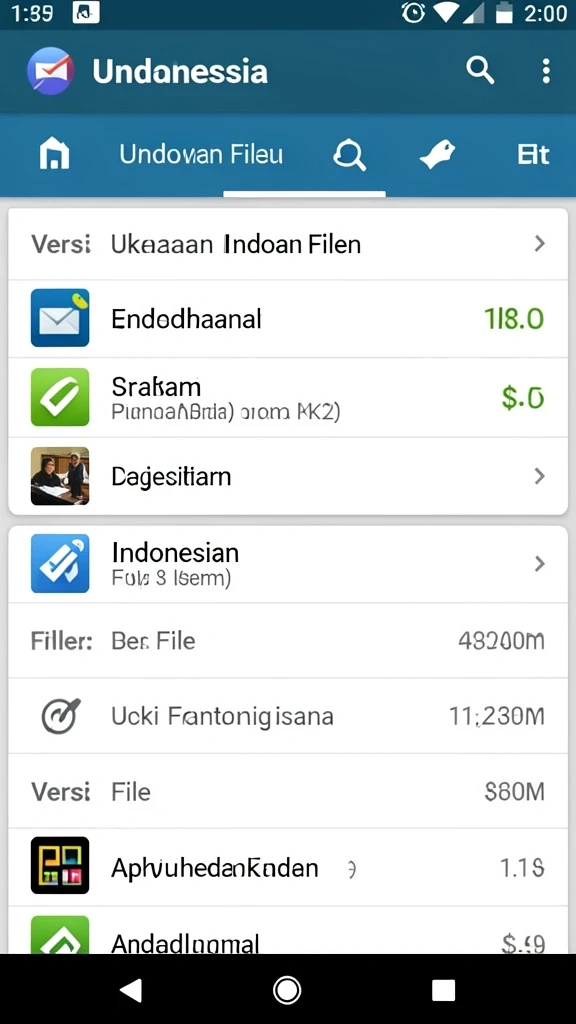The image size is (576, 1024).
Task: Select the Eit tab
Action: coord(533,155)
